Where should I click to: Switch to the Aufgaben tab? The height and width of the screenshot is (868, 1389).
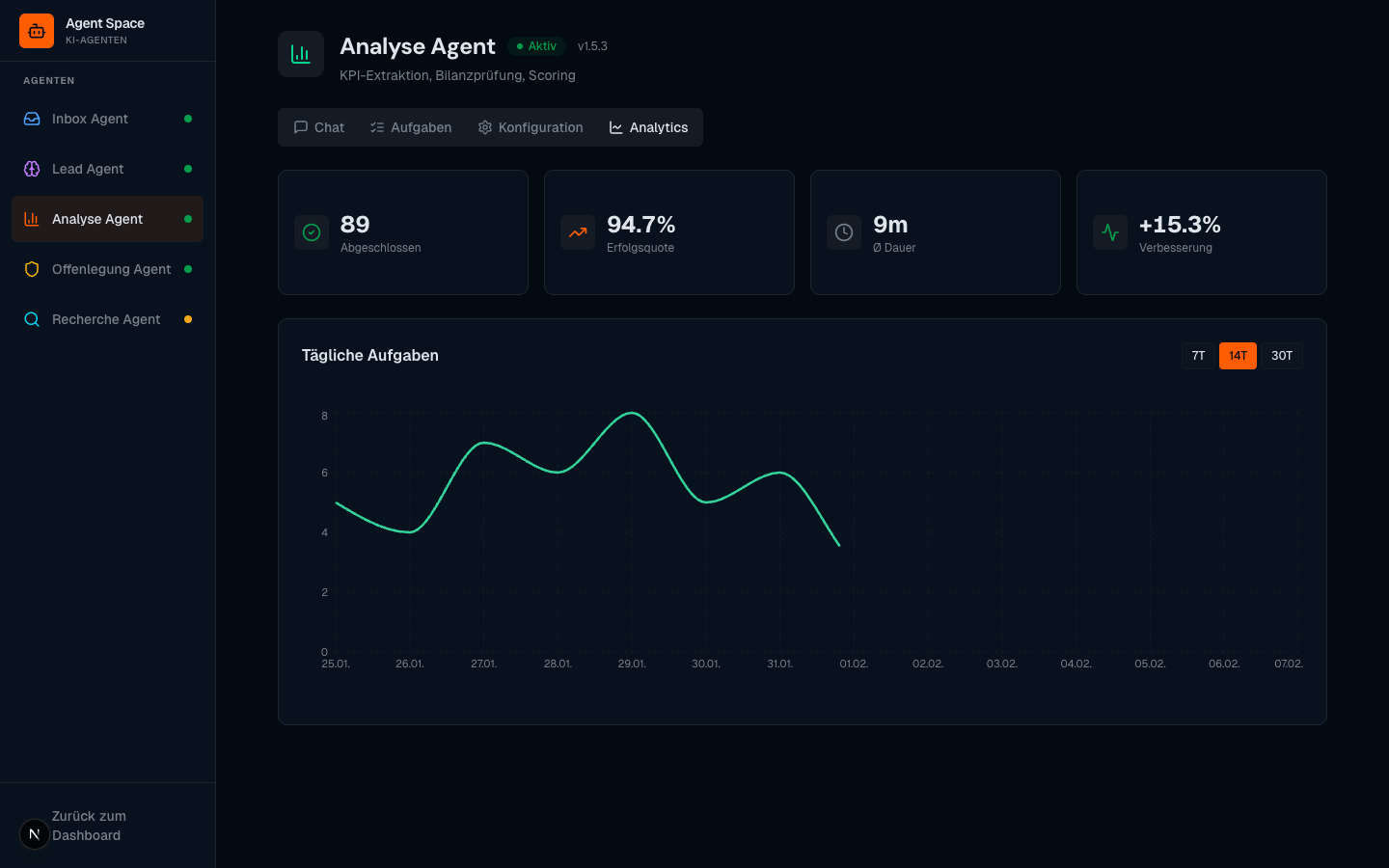coord(411,127)
